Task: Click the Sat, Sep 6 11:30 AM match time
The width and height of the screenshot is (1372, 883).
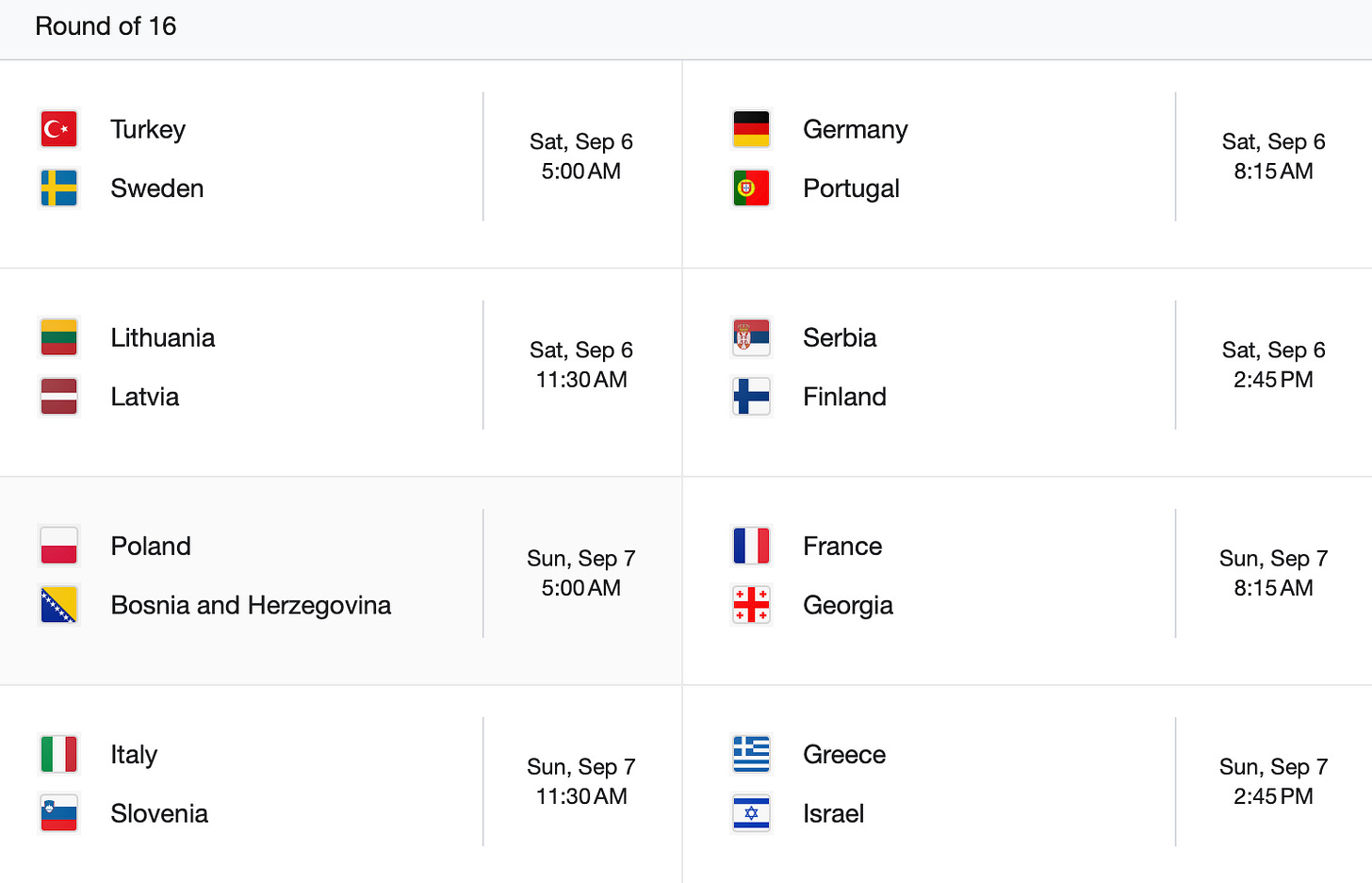Action: 581,365
